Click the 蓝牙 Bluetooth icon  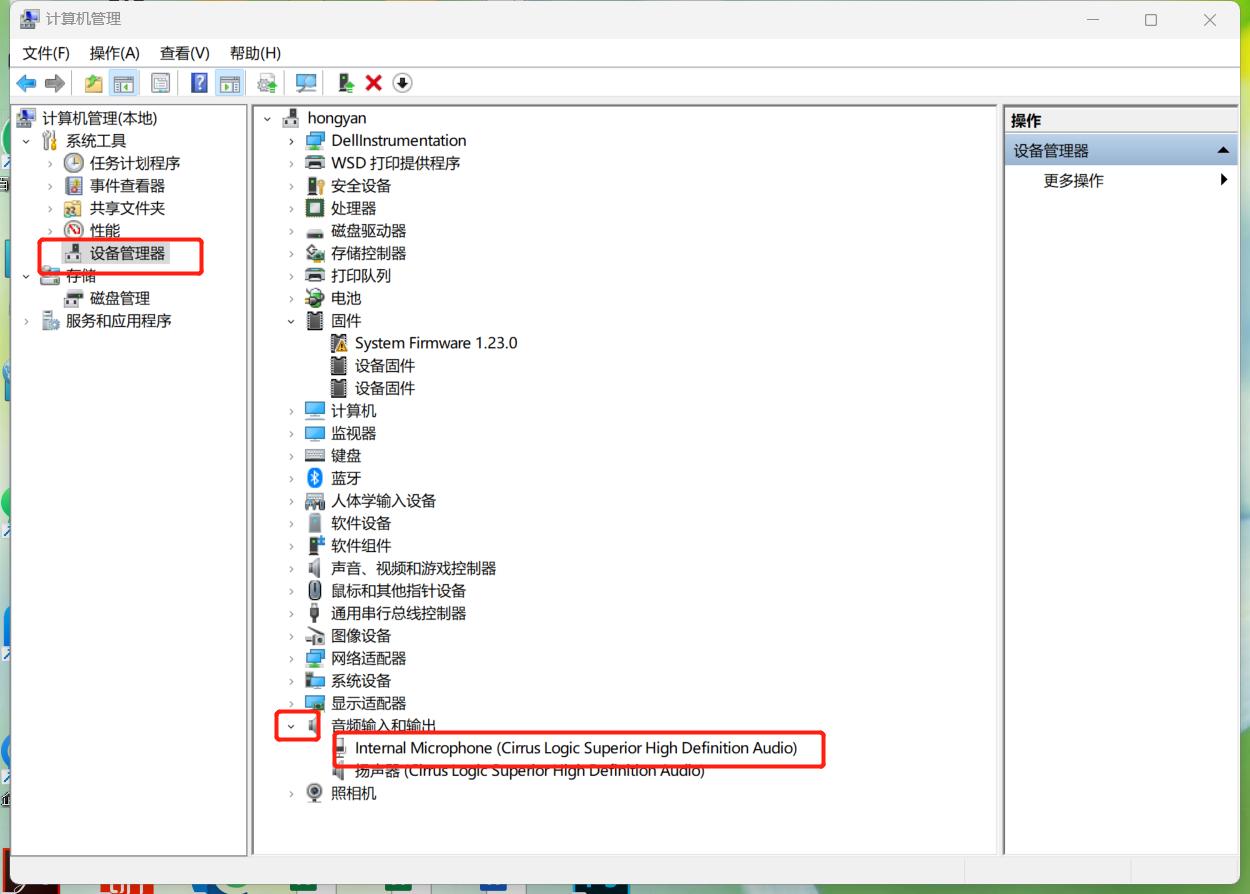315,478
